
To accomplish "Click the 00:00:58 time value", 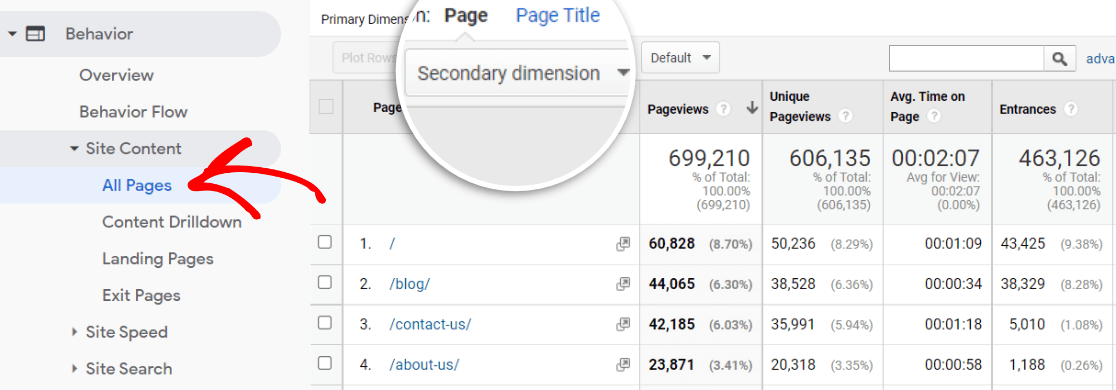I will point(954,364).
